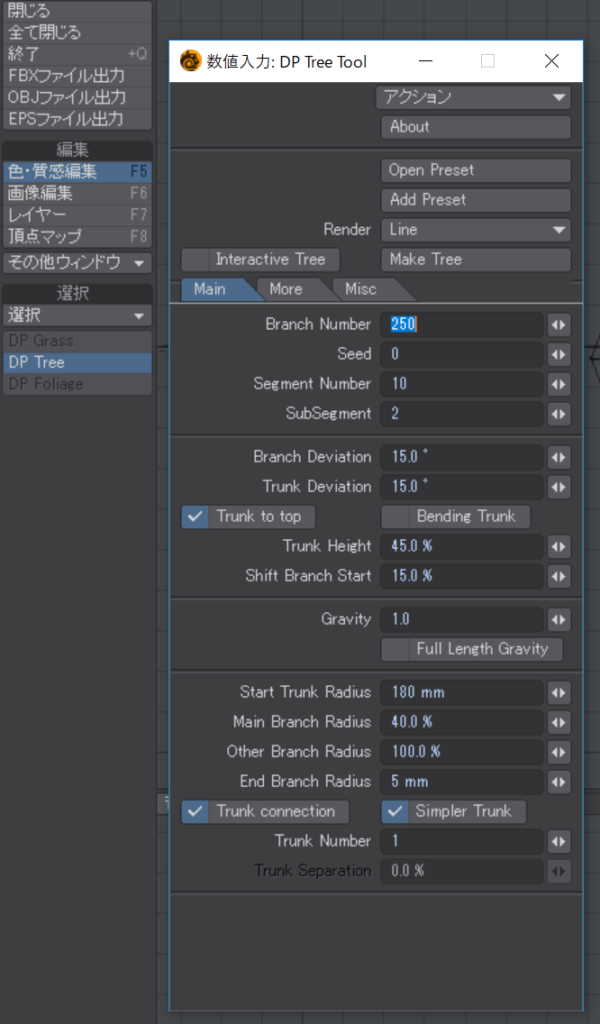
Task: Expand the Render Line dropdown
Action: pyautogui.click(x=476, y=230)
